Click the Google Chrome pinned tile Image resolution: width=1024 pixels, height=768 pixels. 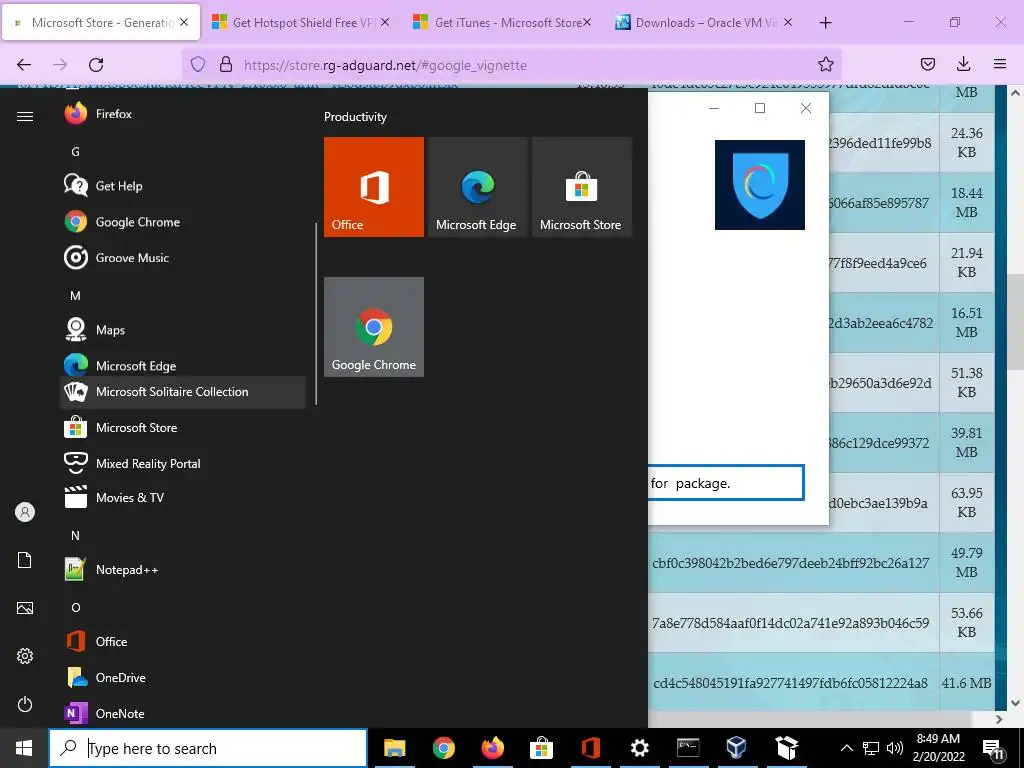(374, 327)
